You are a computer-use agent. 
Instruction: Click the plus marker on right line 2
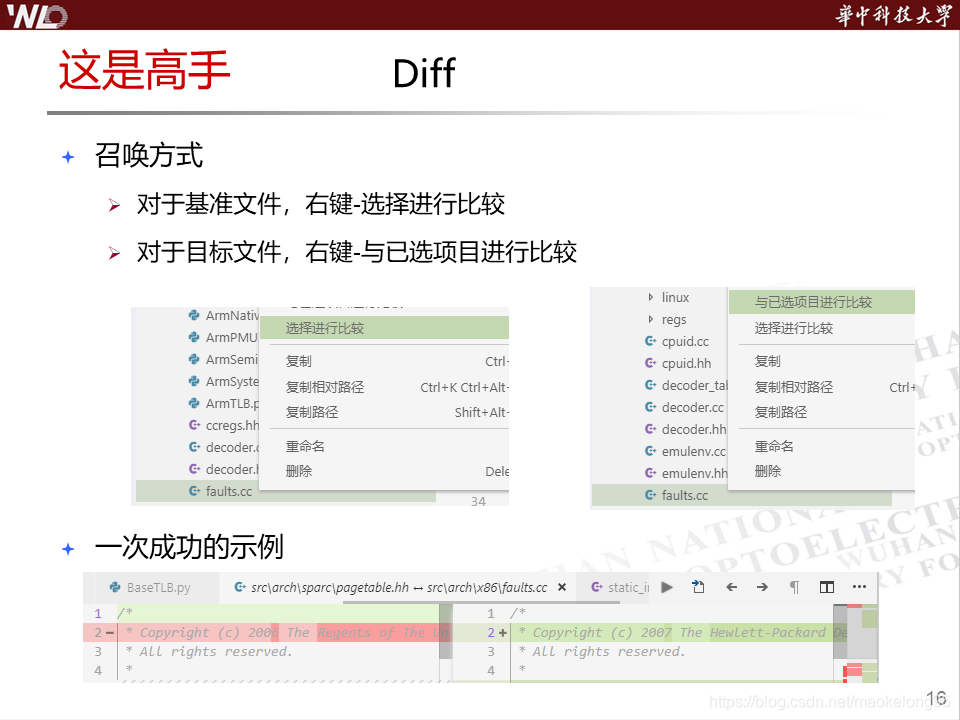(503, 632)
